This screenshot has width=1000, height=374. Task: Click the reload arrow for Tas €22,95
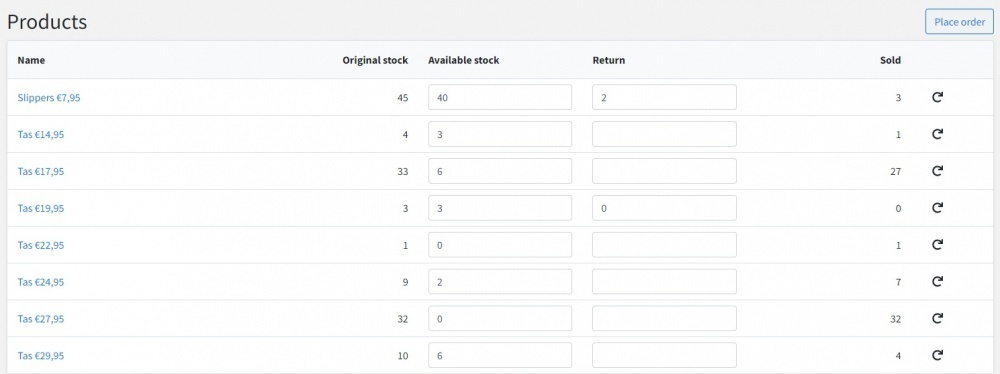click(x=937, y=244)
